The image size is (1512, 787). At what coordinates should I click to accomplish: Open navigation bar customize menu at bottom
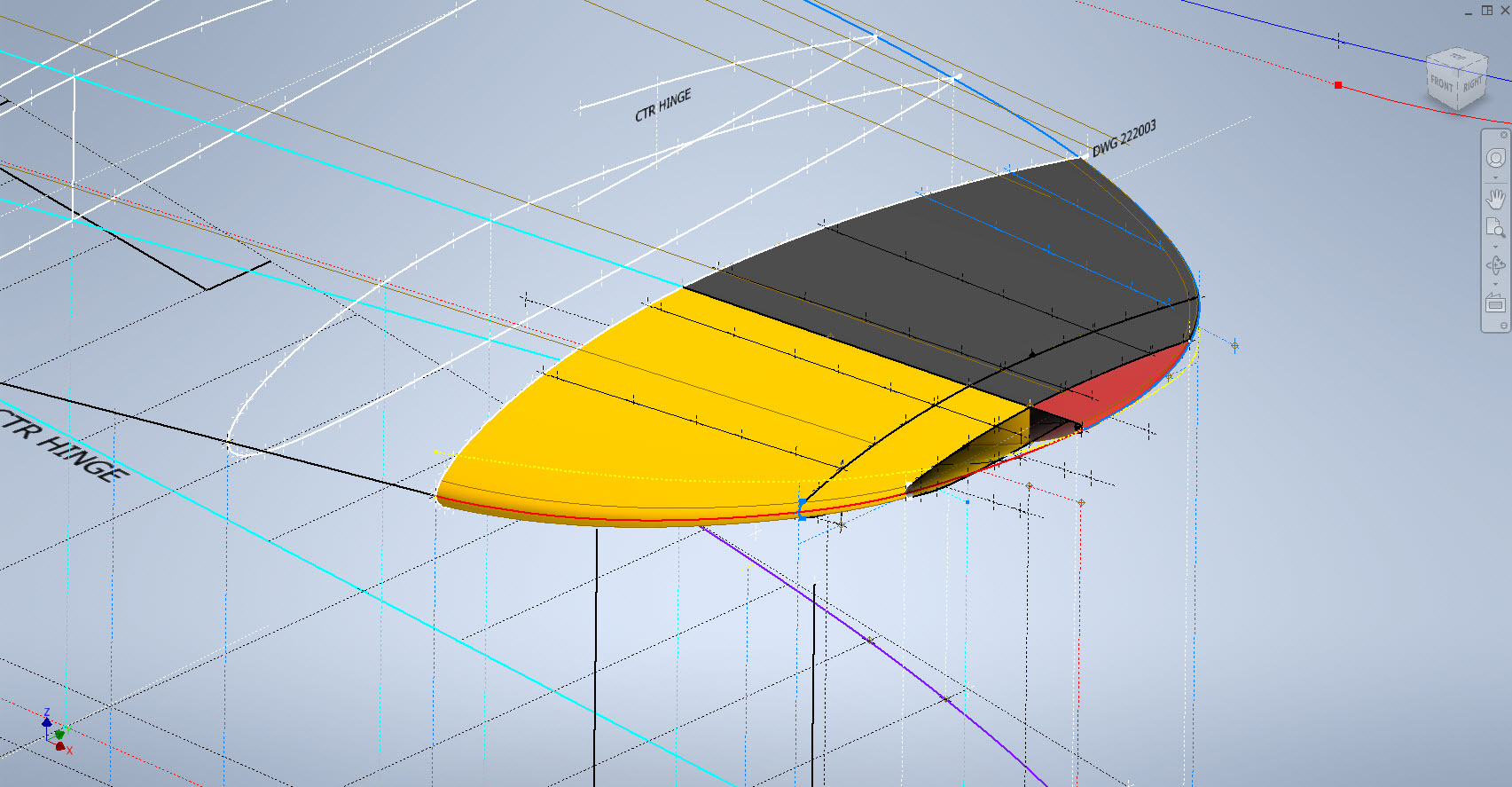pyautogui.click(x=1503, y=326)
